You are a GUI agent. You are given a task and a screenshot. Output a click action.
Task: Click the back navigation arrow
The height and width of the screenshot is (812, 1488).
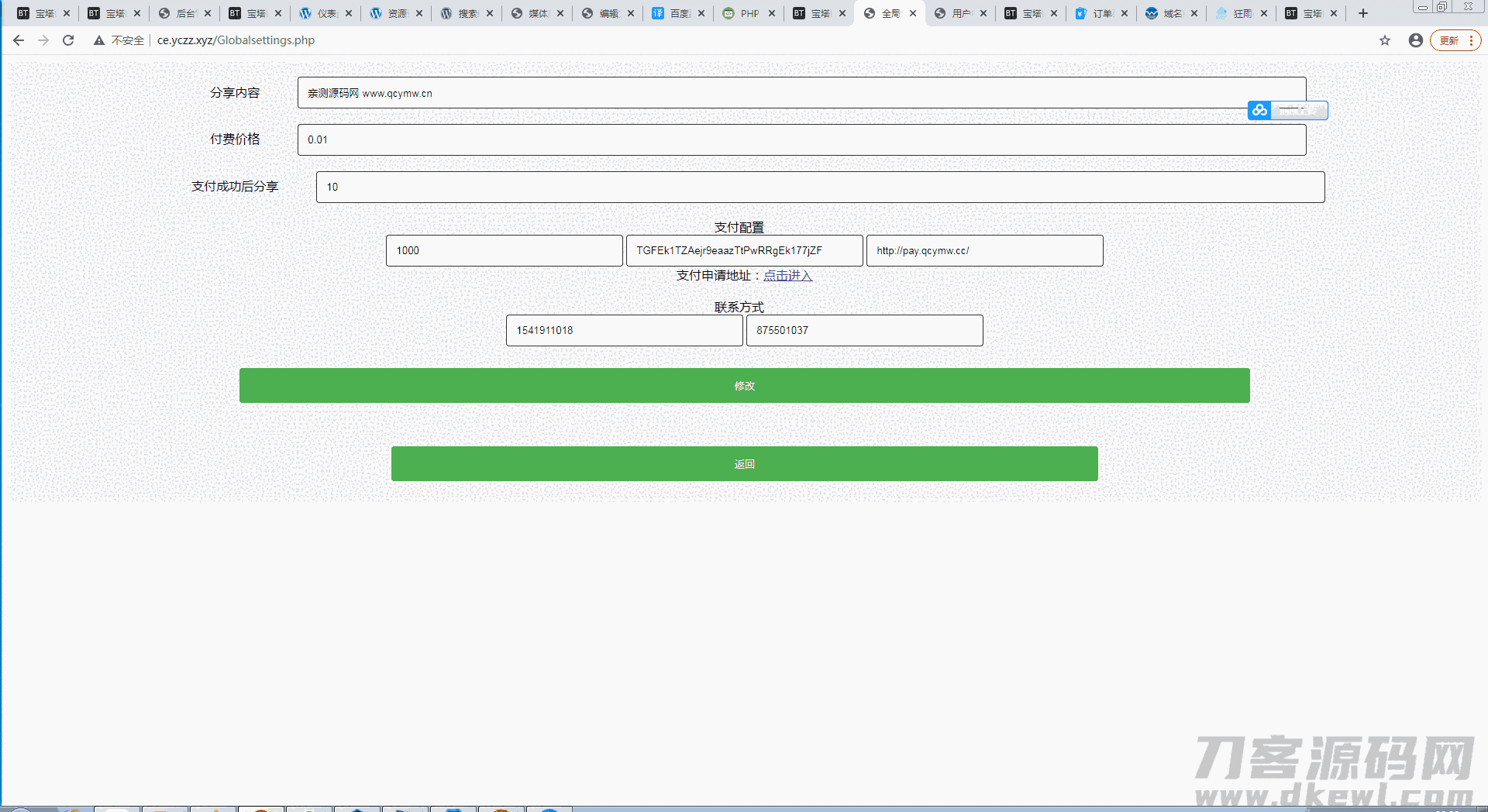(x=18, y=40)
